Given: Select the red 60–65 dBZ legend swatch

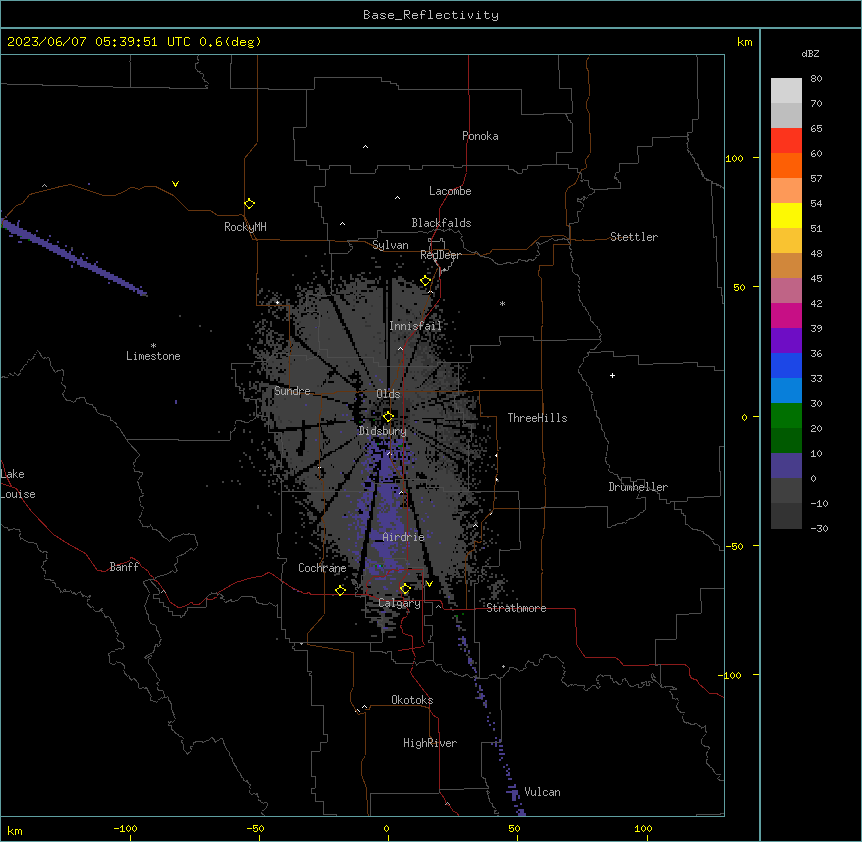Looking at the screenshot, I should coord(786,140).
